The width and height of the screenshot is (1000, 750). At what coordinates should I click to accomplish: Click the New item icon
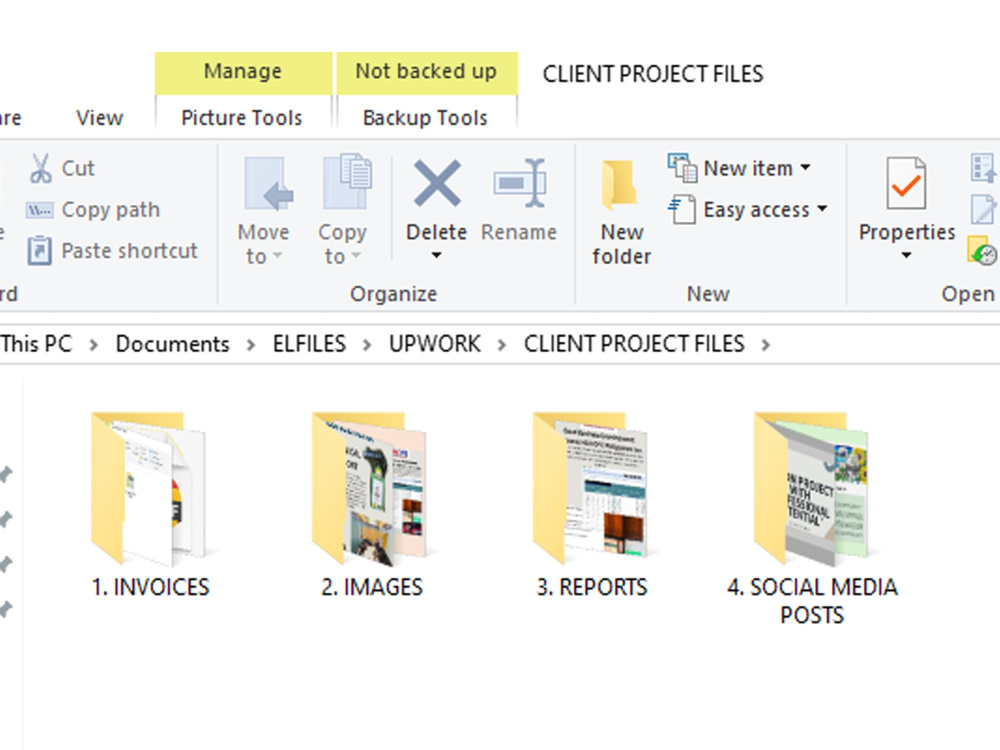[682, 168]
